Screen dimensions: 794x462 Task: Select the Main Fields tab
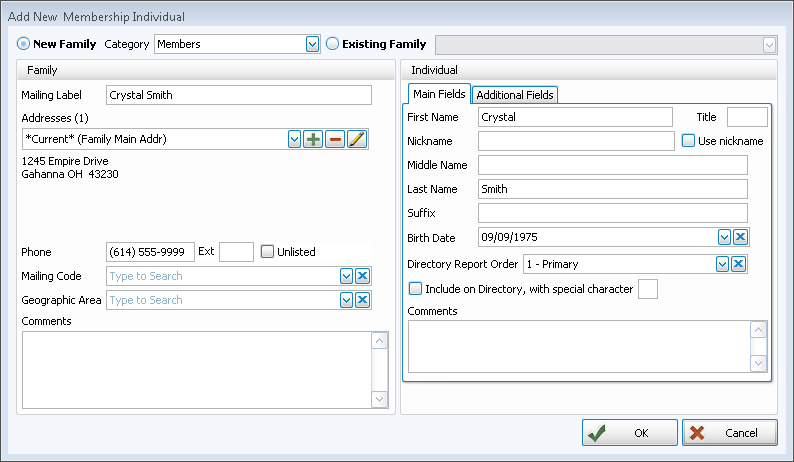(438, 94)
